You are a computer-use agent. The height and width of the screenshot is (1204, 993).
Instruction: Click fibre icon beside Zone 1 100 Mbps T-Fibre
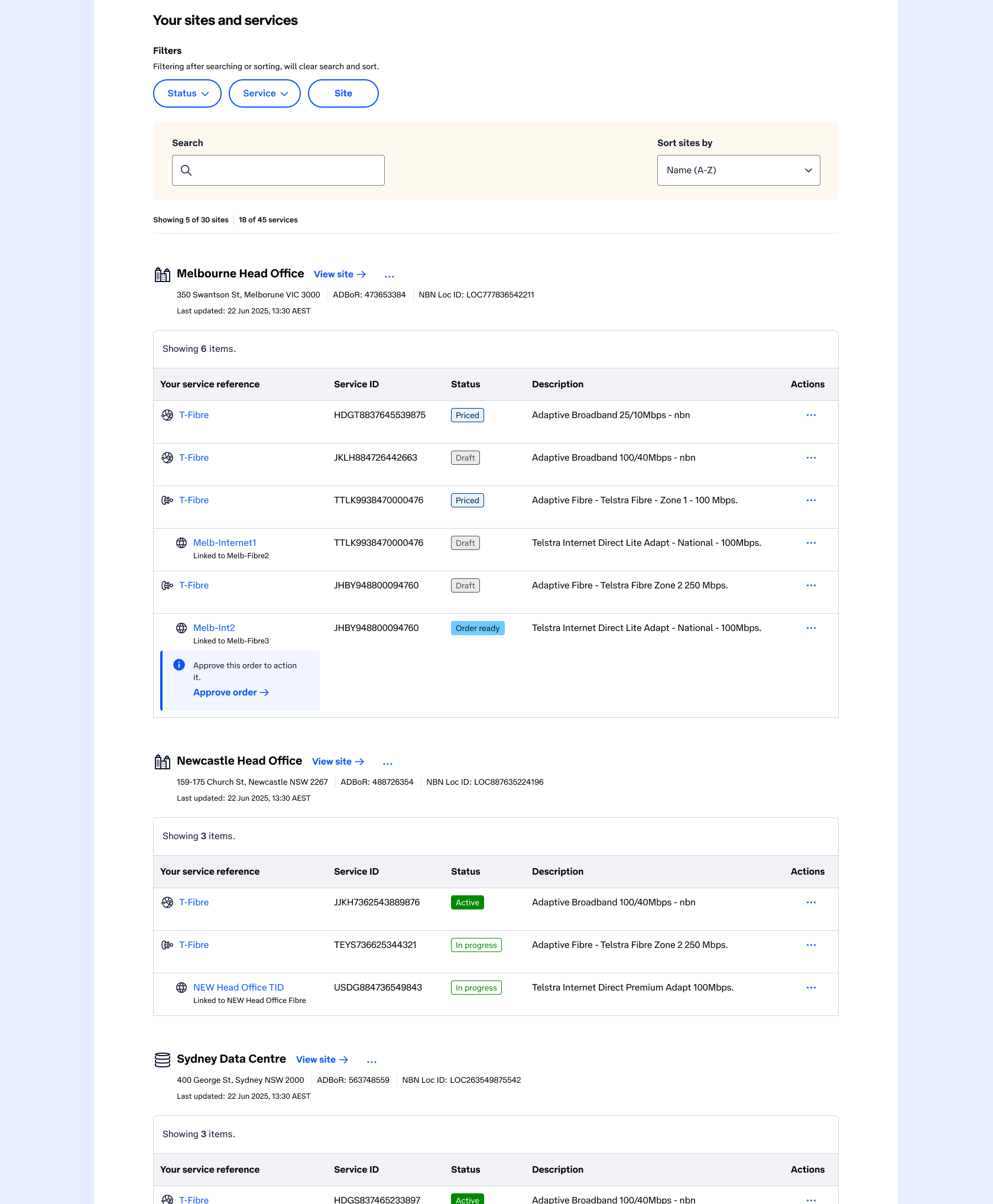click(167, 500)
